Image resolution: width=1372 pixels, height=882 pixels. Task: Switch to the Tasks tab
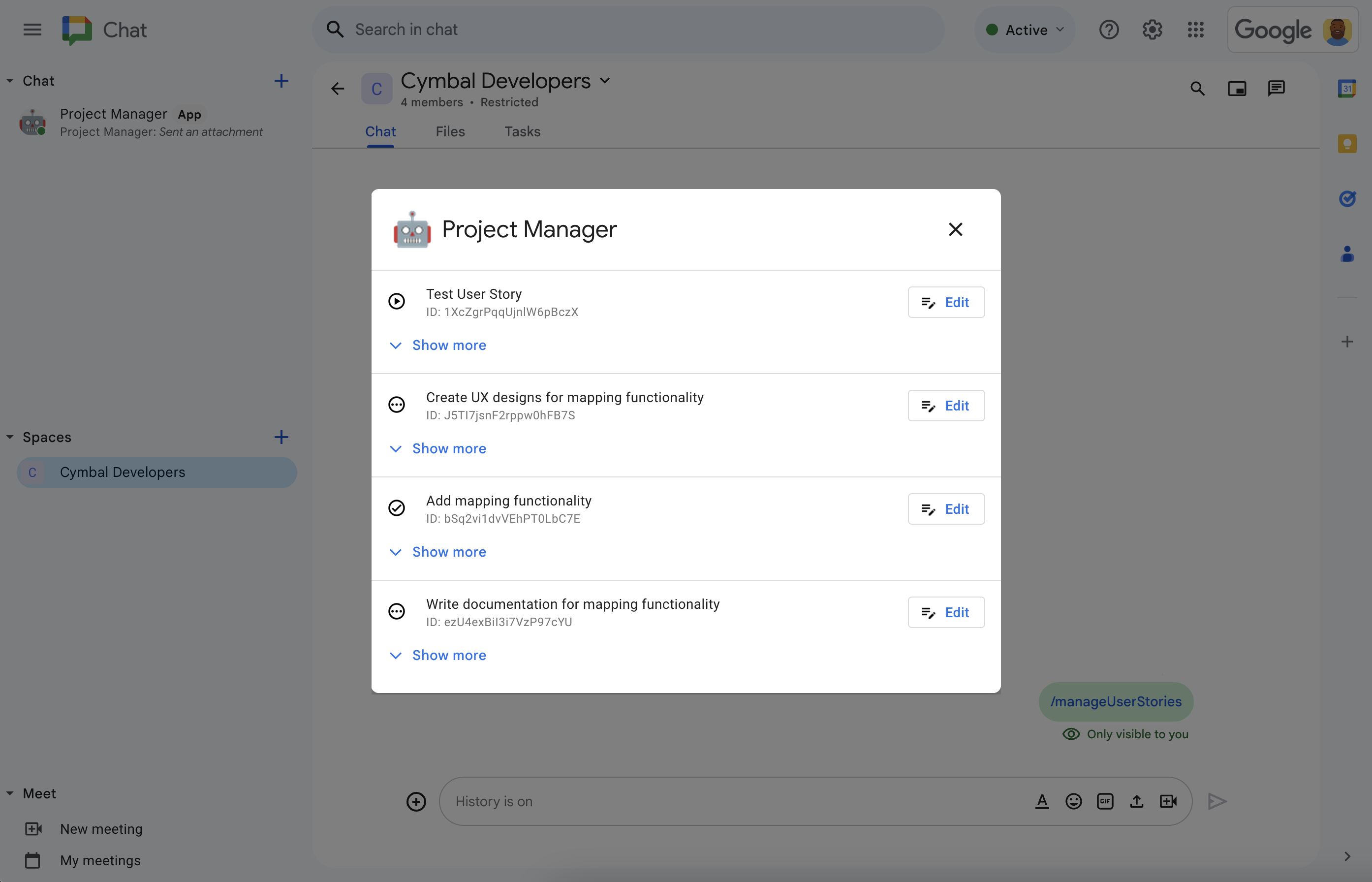tap(522, 131)
